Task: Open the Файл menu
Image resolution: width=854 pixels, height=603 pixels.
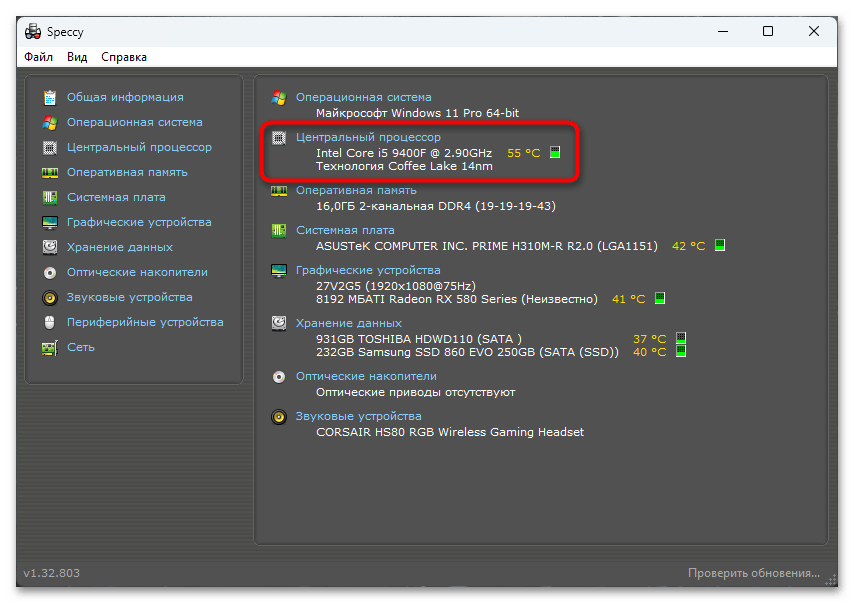Action: coord(39,57)
